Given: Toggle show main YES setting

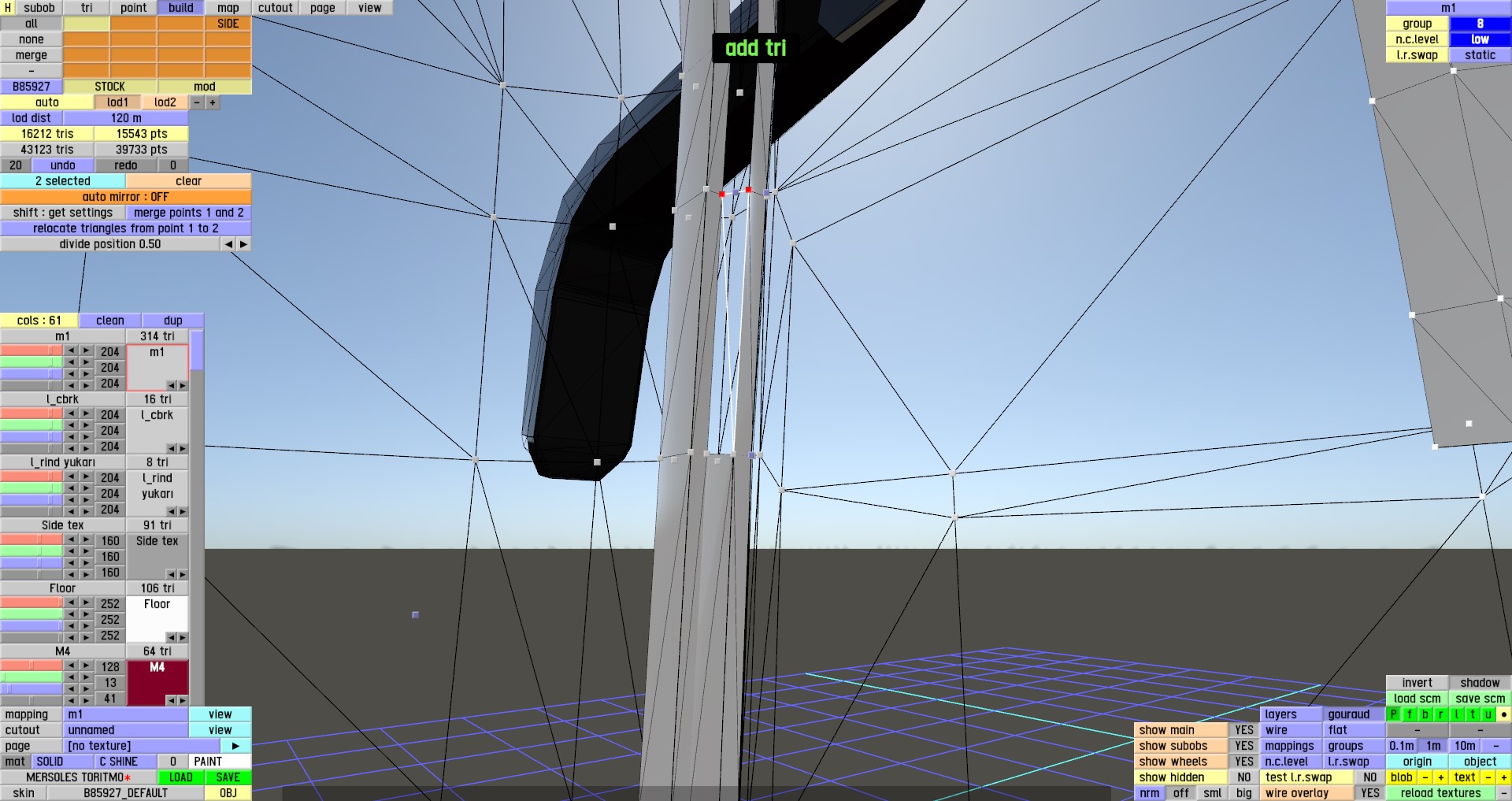Looking at the screenshot, I should click(x=1244, y=730).
